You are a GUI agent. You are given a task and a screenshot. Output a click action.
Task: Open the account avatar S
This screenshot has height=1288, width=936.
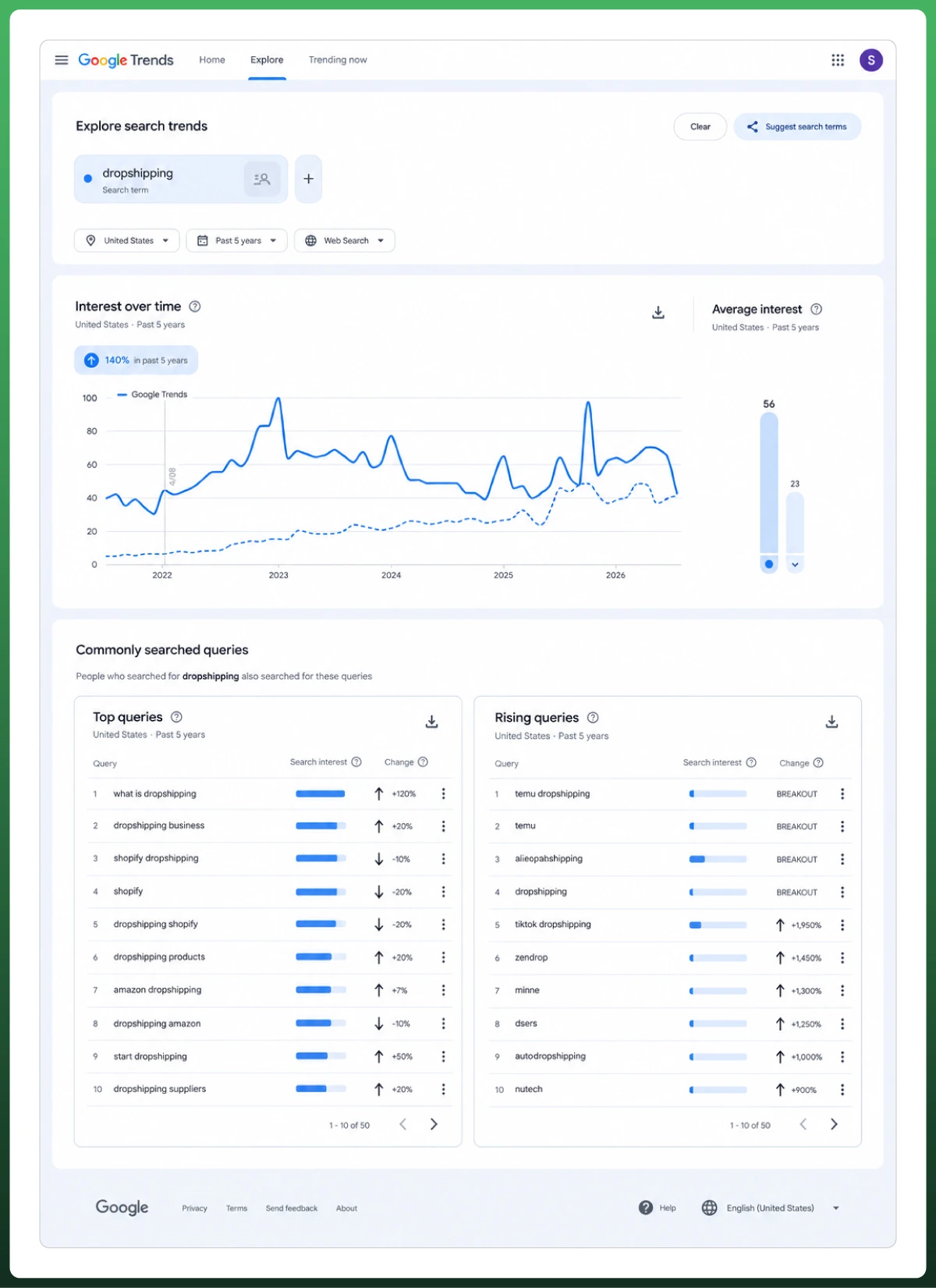click(871, 60)
